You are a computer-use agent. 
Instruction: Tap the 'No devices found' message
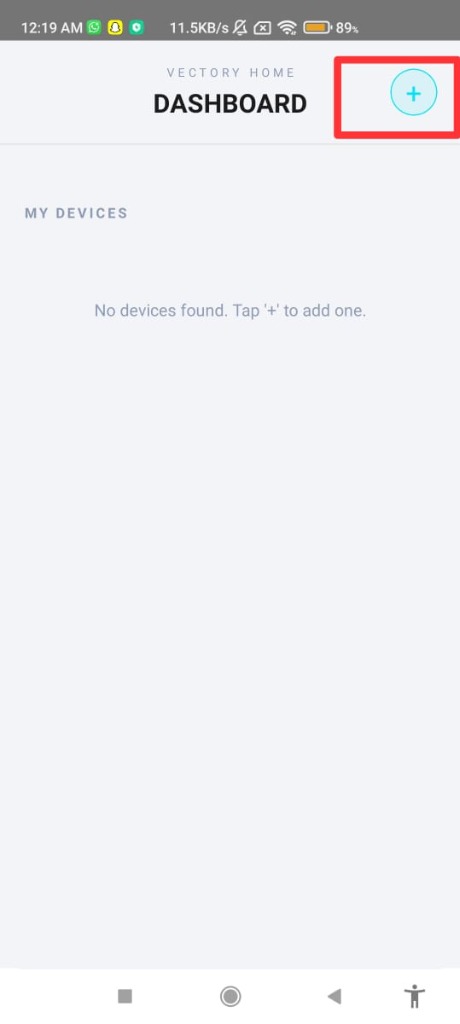(x=230, y=310)
